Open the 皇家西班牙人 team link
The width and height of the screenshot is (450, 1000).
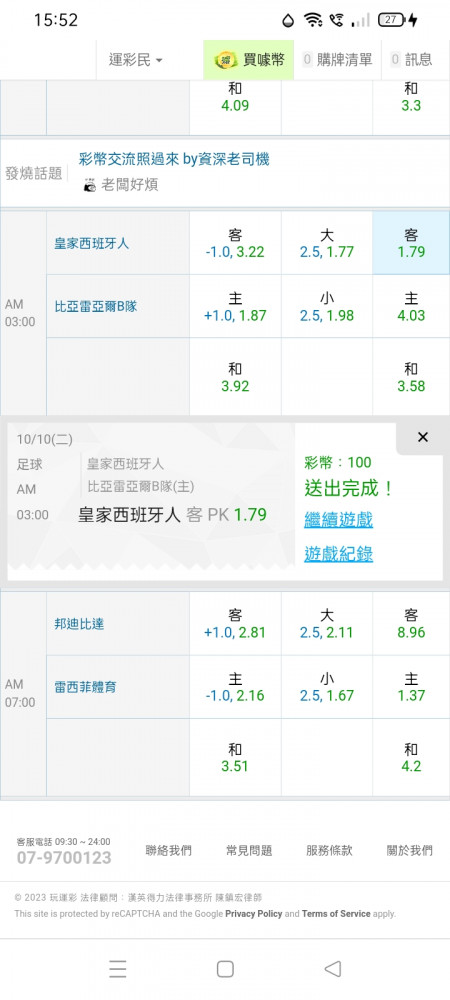click(x=91, y=244)
